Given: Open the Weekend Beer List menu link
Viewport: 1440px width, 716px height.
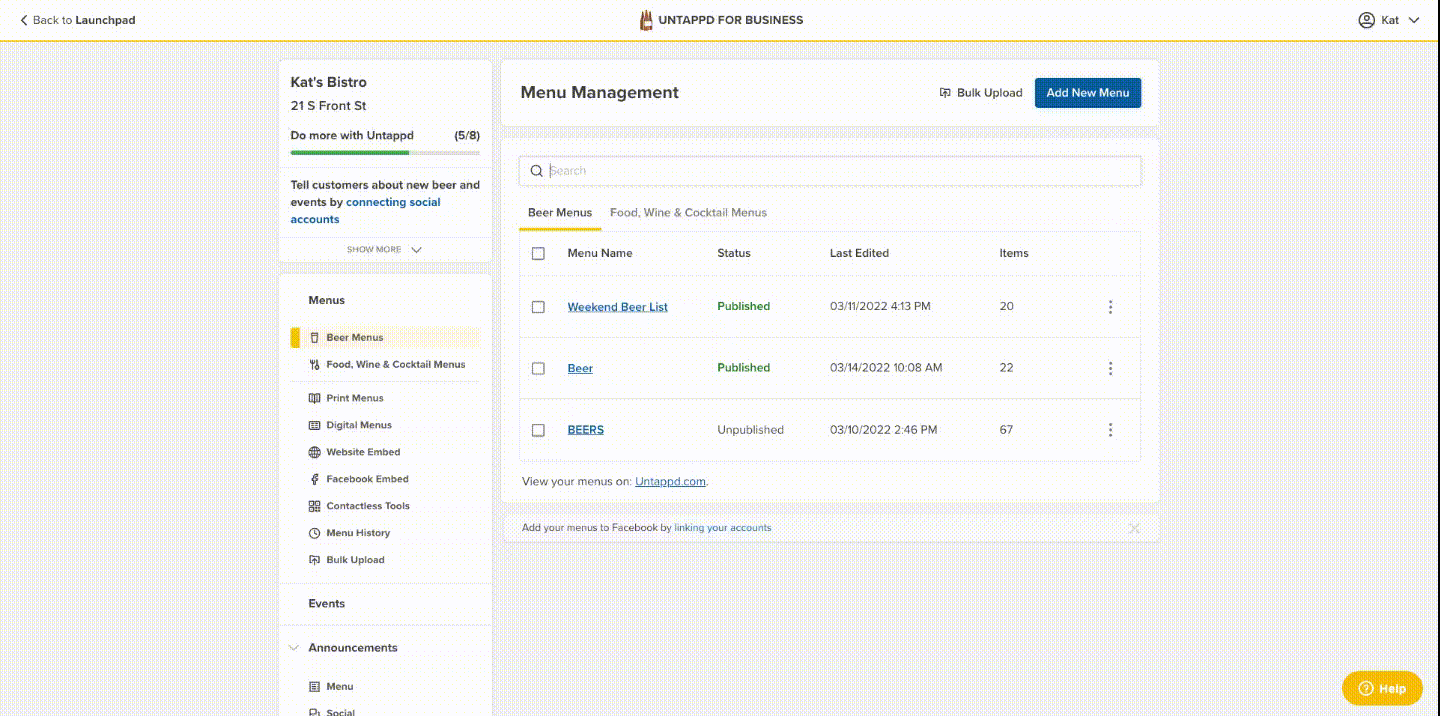Looking at the screenshot, I should click(618, 307).
